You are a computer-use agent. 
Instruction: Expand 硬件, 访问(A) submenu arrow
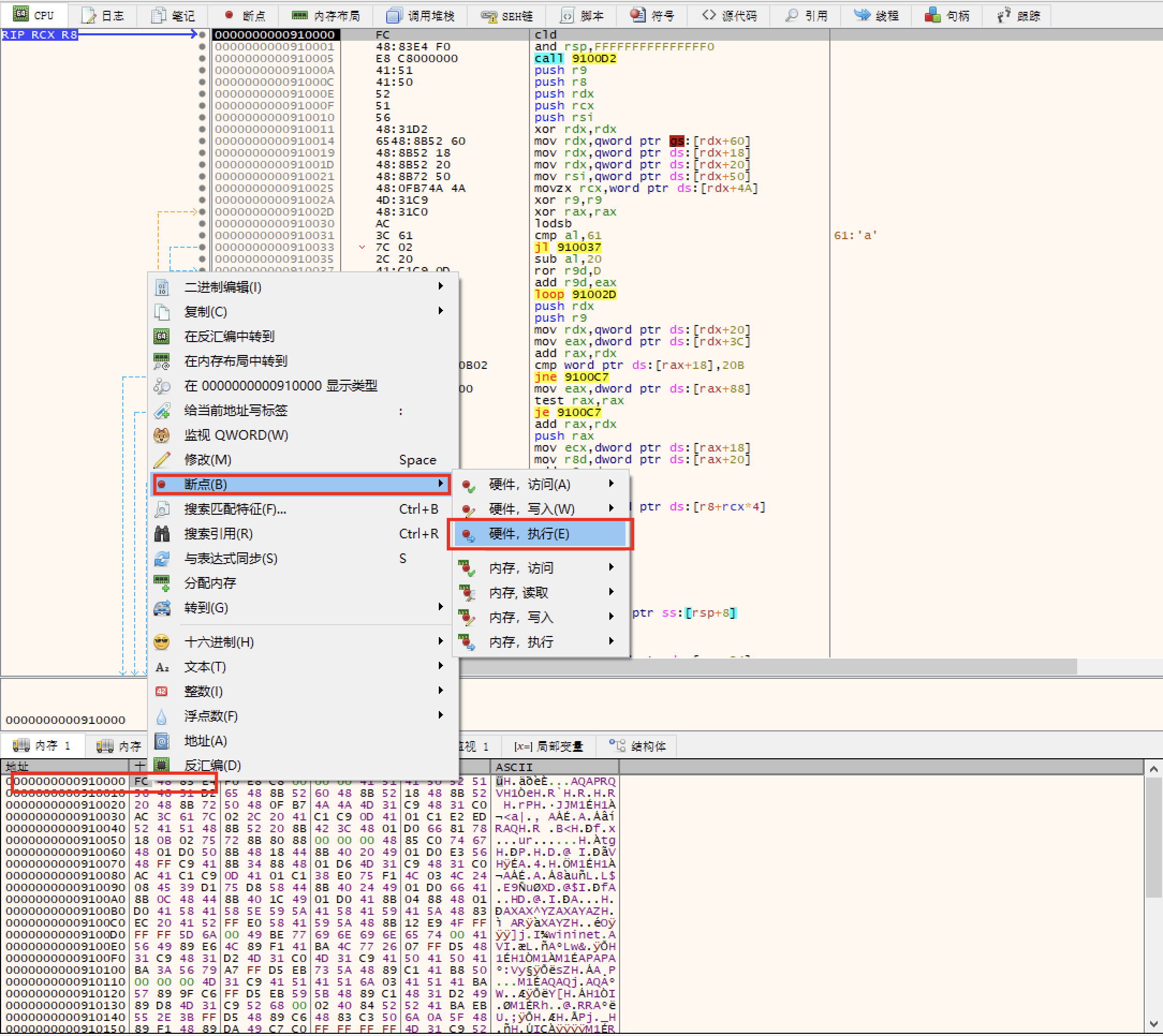(611, 484)
